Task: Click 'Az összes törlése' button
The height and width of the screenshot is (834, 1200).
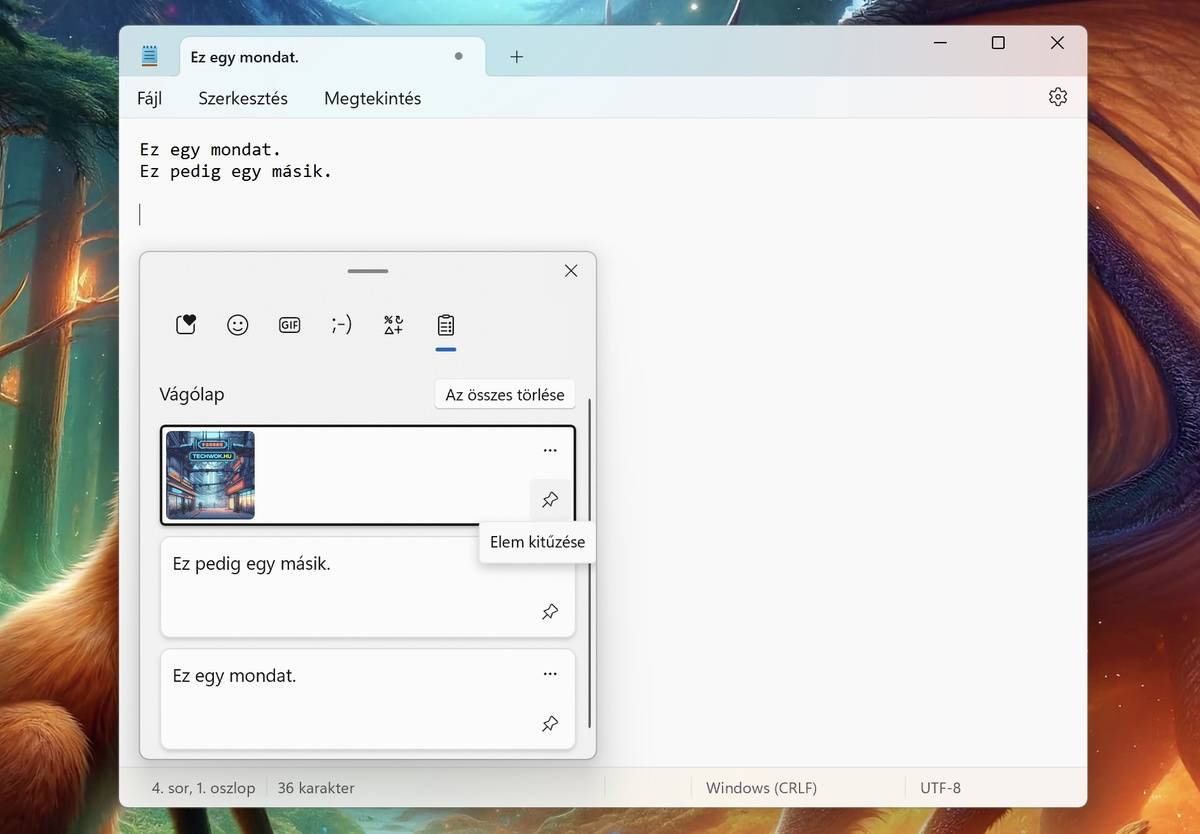Action: [505, 394]
